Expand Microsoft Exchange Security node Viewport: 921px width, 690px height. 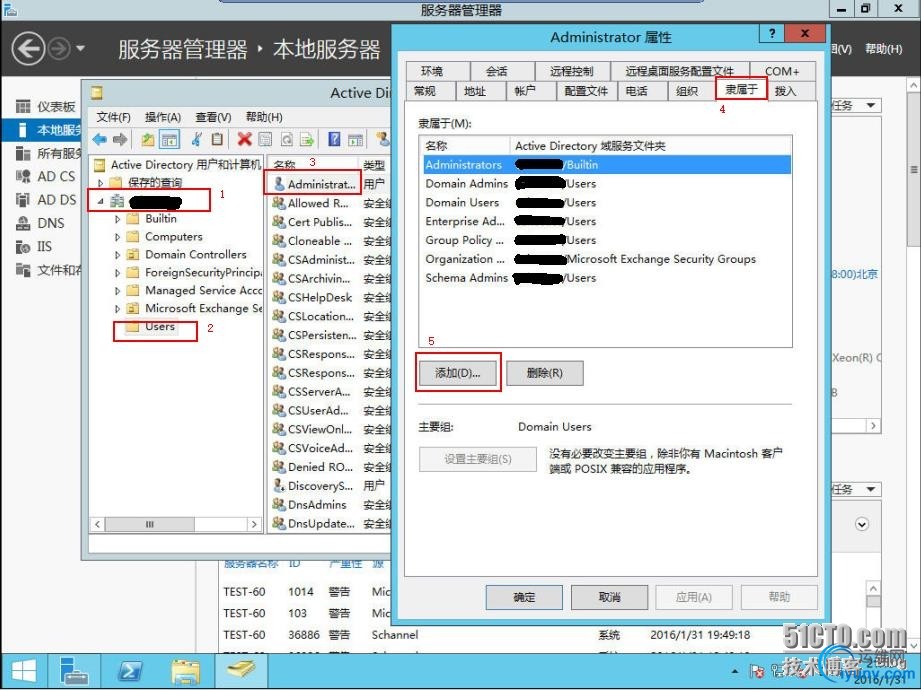pos(117,308)
